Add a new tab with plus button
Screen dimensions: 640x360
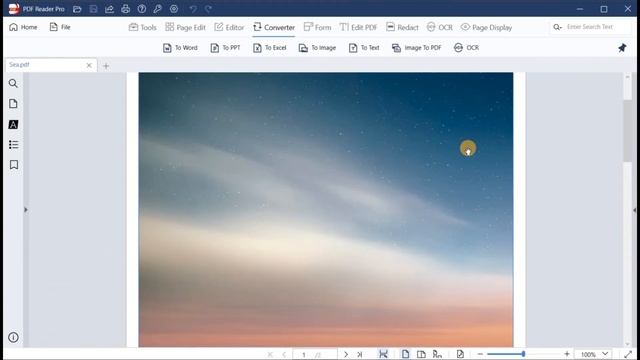[x=106, y=66]
